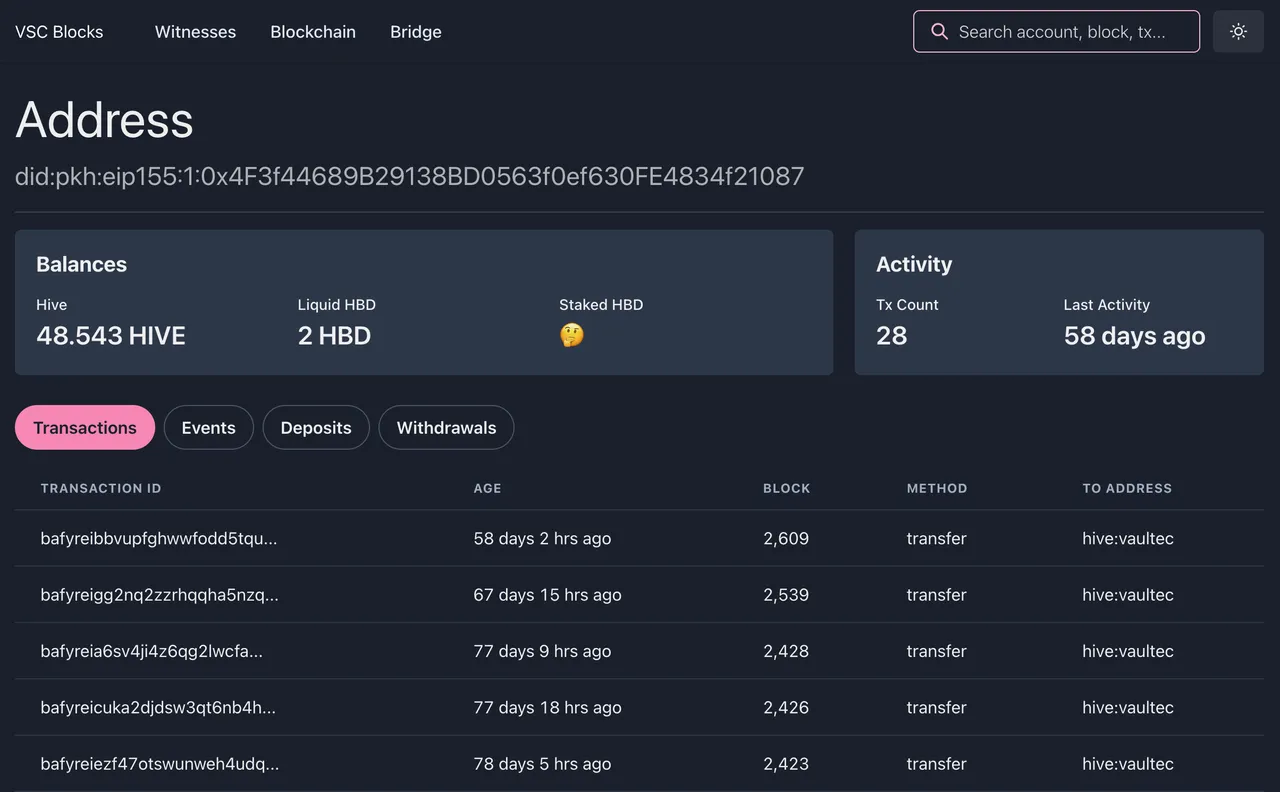Click the 2 HBD liquid balance
The width and height of the screenshot is (1280, 792).
coord(334,335)
